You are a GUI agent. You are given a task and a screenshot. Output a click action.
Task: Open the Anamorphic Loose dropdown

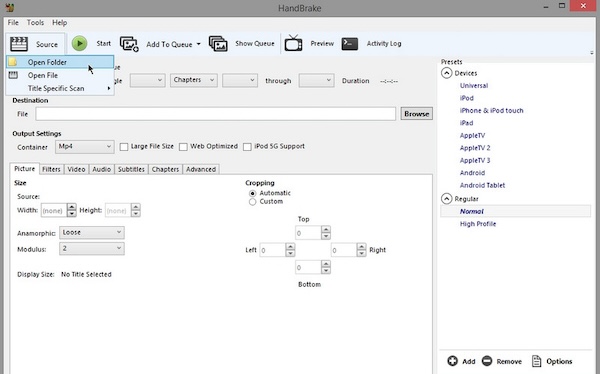pyautogui.click(x=92, y=232)
